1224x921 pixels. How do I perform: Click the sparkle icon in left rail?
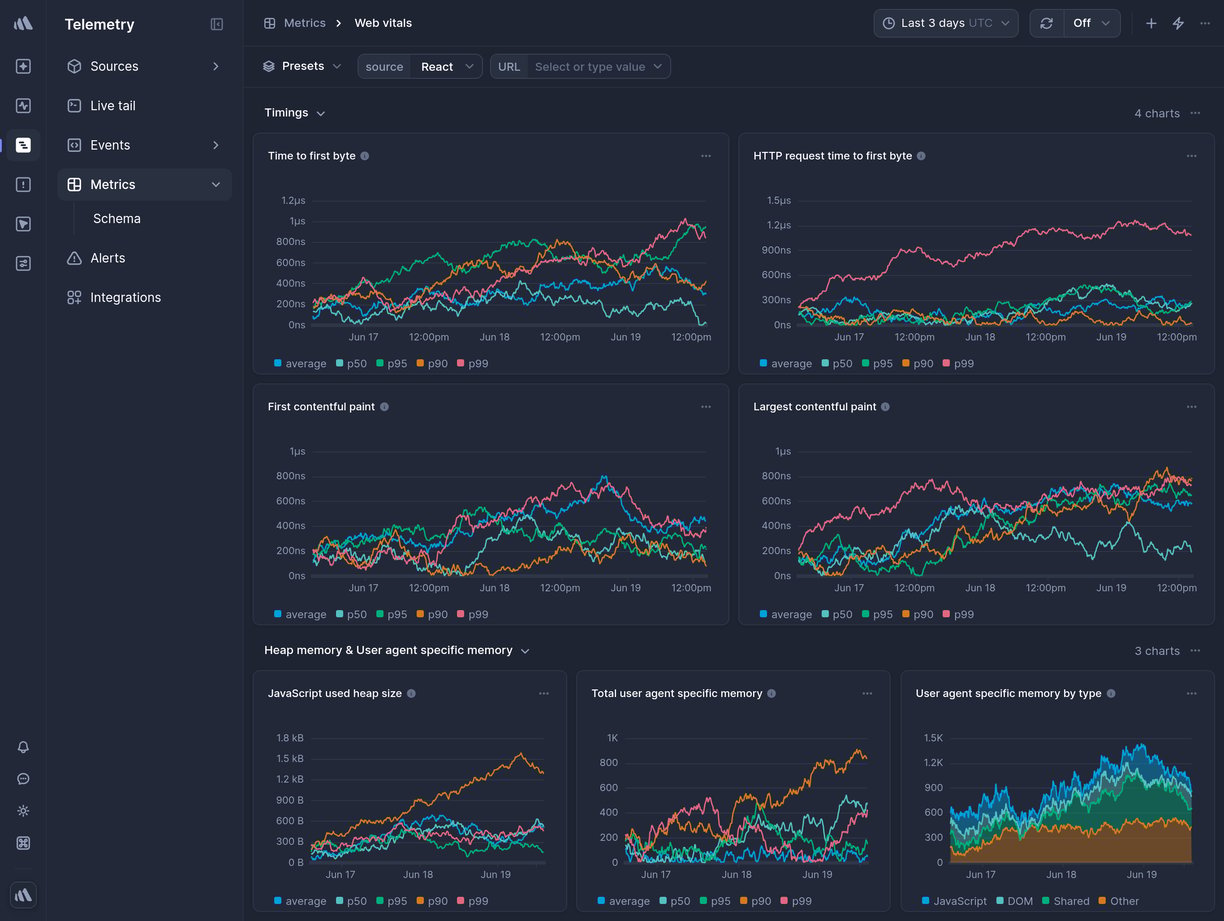coord(23,66)
